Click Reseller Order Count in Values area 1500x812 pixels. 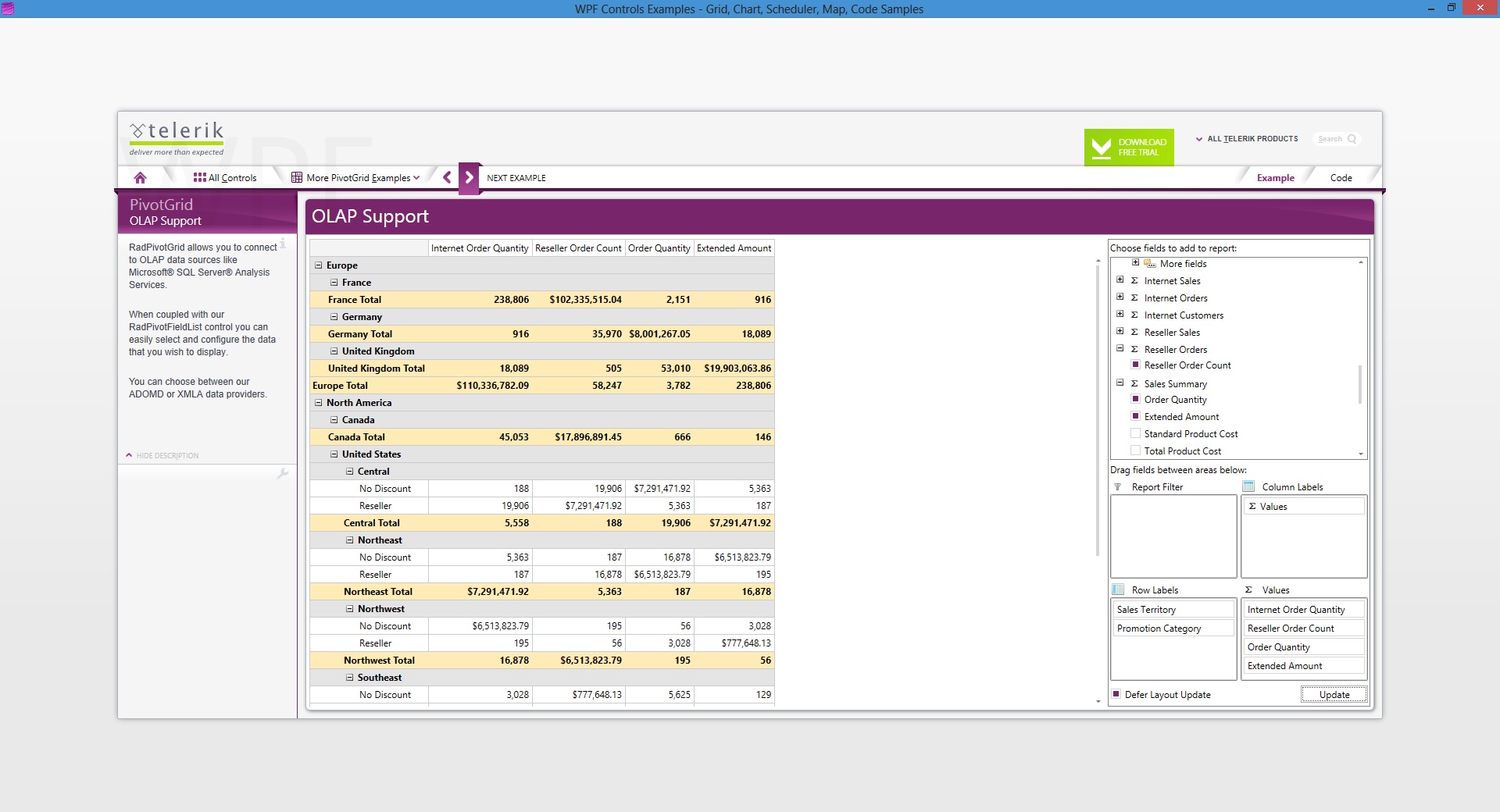[x=1304, y=629]
